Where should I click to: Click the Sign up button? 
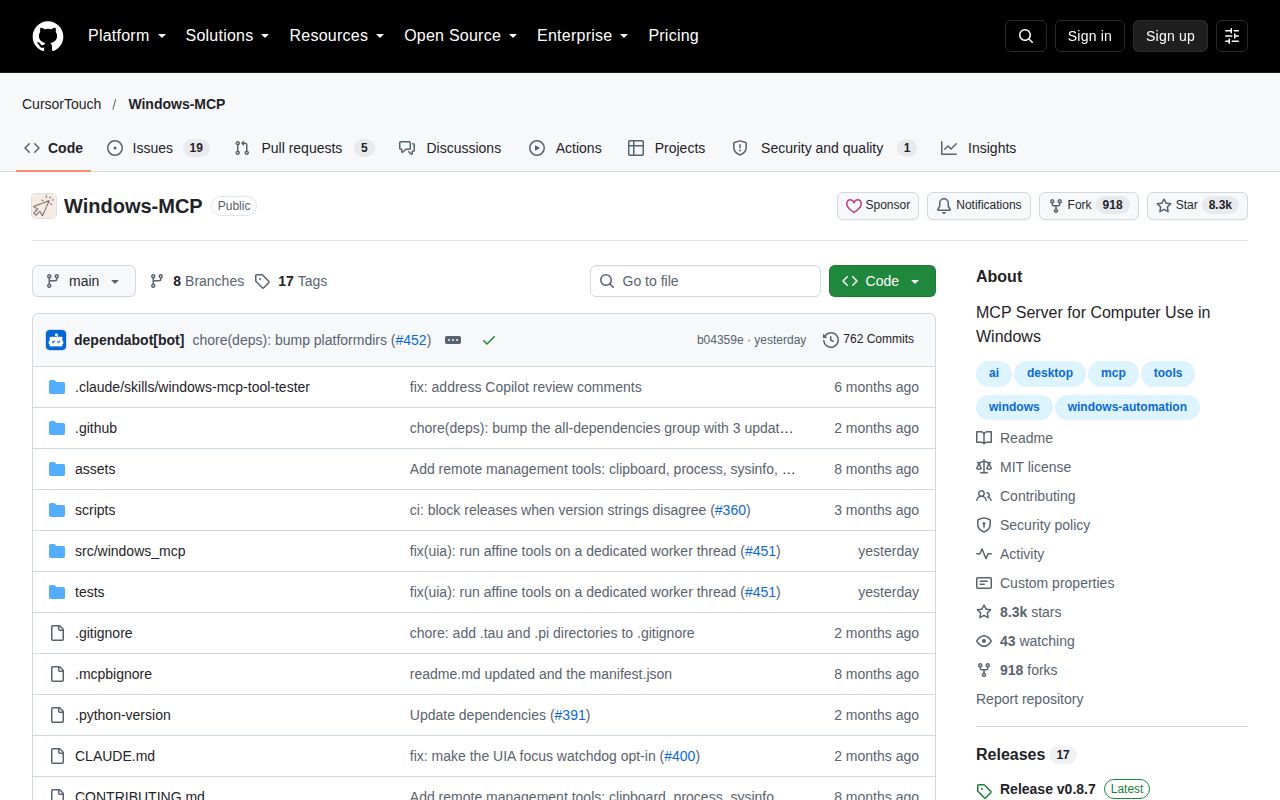tap(1170, 36)
